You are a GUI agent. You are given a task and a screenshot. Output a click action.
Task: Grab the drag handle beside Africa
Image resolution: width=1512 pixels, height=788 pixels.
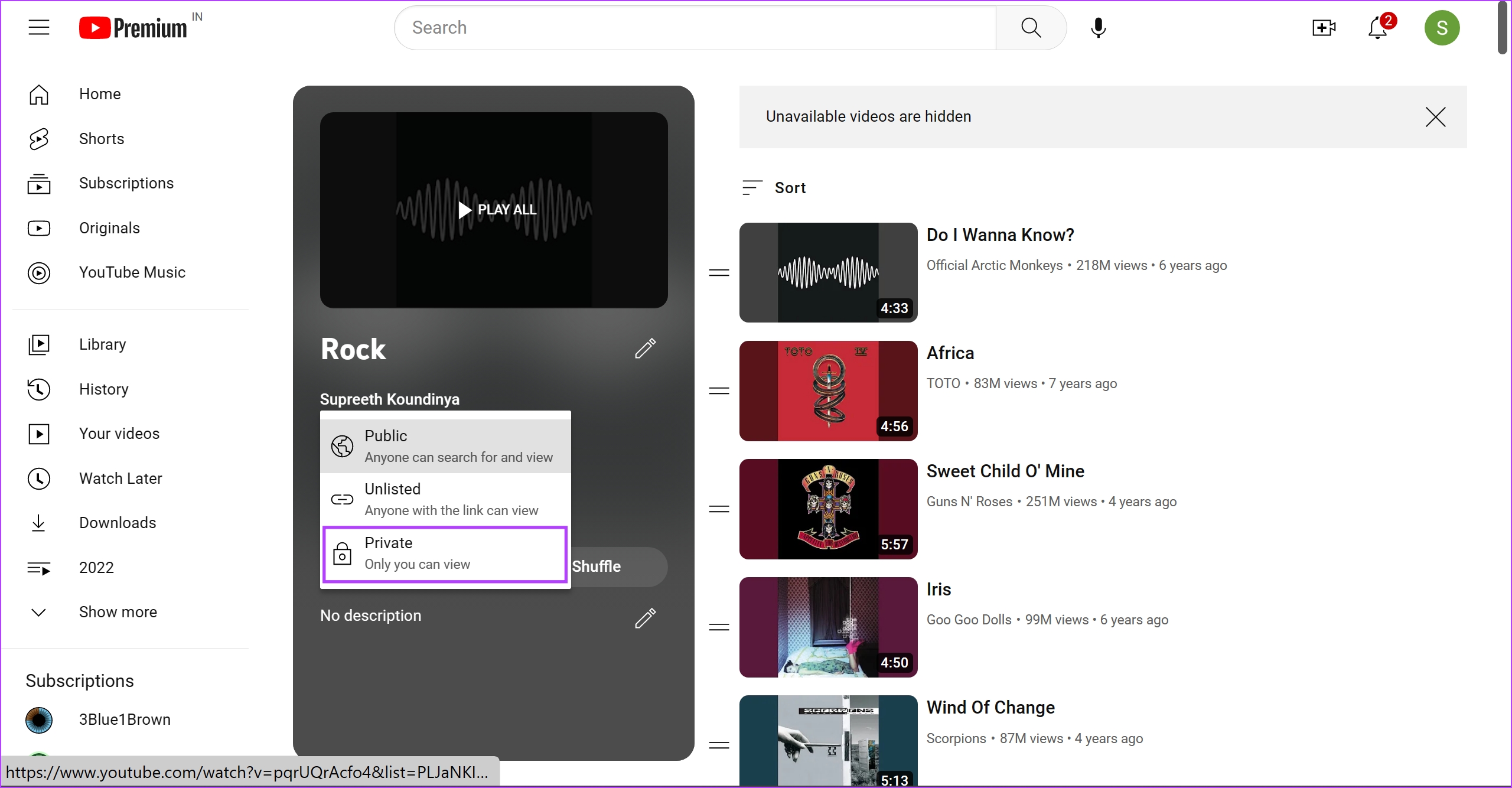point(719,391)
